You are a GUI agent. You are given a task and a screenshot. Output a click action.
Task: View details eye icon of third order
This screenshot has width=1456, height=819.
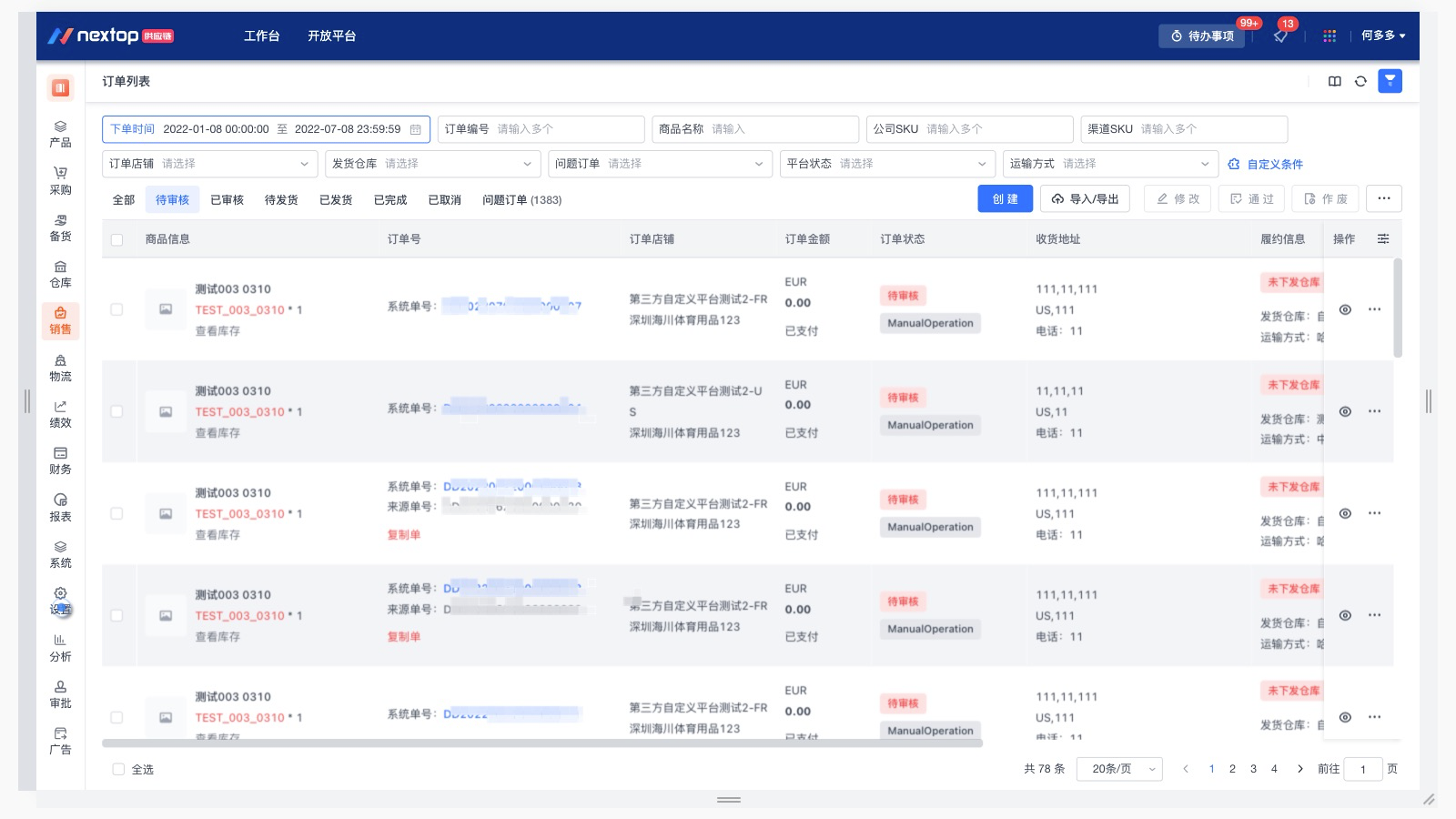(1345, 513)
